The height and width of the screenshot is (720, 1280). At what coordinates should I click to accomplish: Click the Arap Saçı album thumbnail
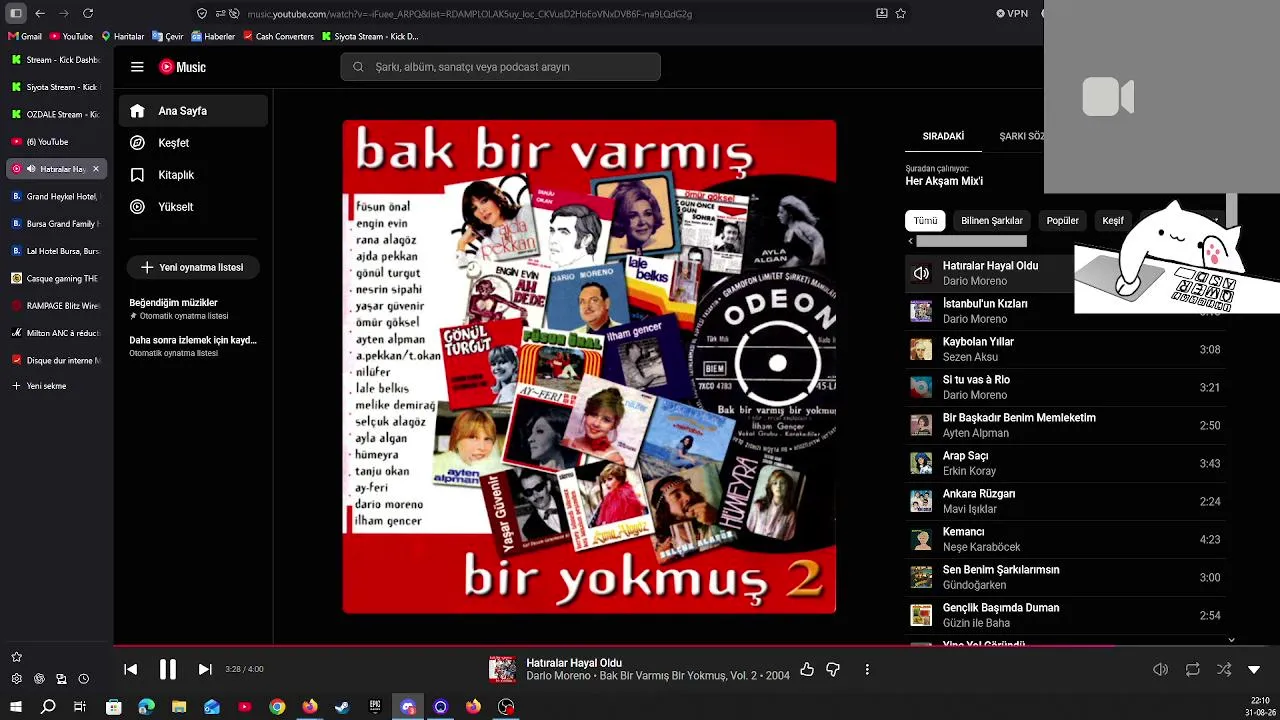pyautogui.click(x=921, y=463)
